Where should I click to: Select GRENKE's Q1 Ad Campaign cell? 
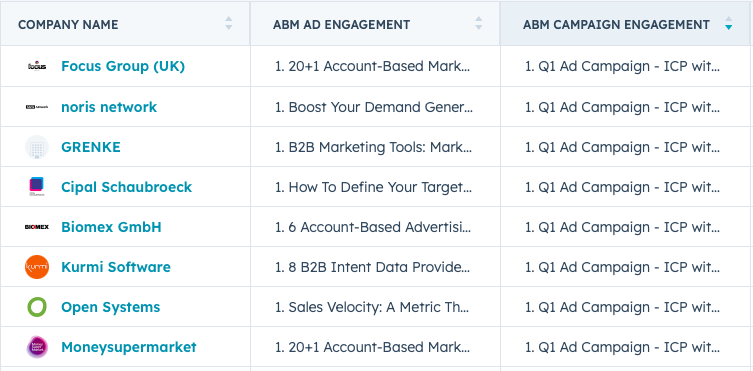tap(625, 147)
